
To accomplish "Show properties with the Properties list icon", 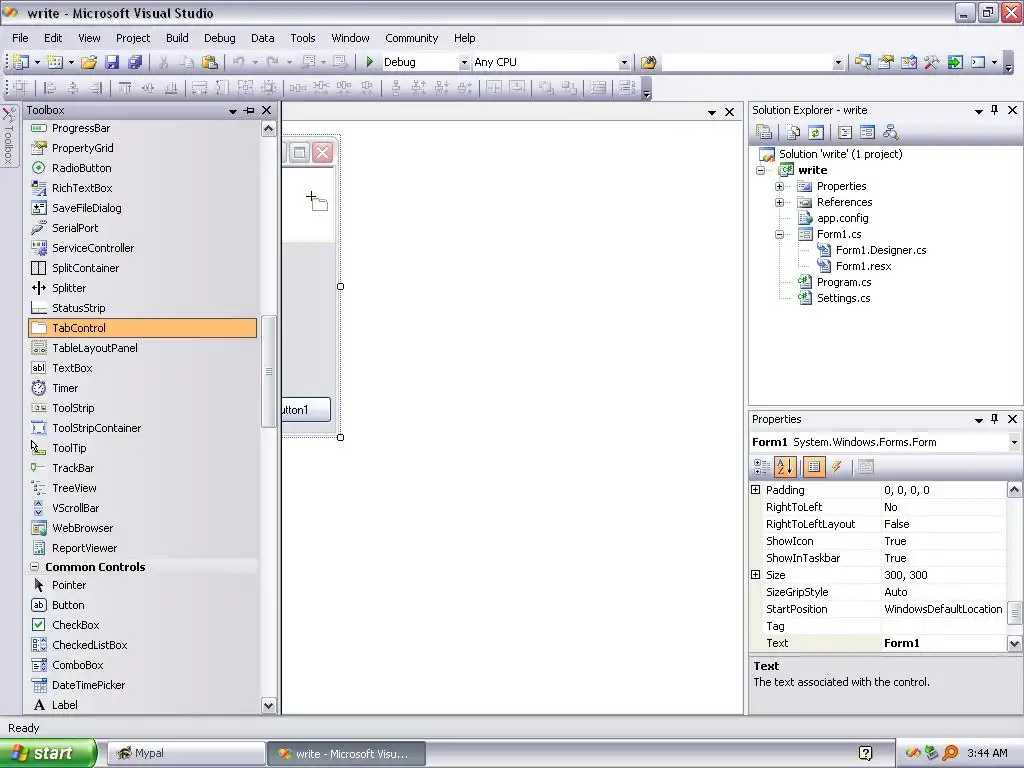I will coord(814,466).
